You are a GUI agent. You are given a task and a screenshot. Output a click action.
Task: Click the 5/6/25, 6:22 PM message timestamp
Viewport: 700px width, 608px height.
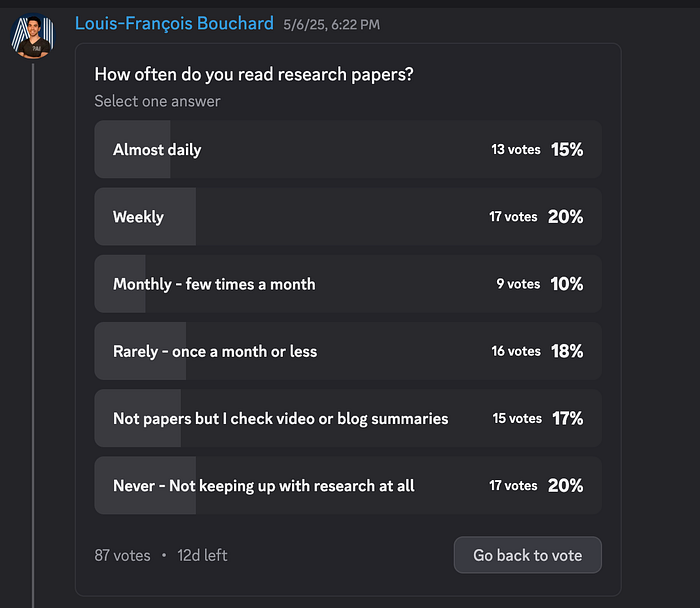click(x=331, y=24)
